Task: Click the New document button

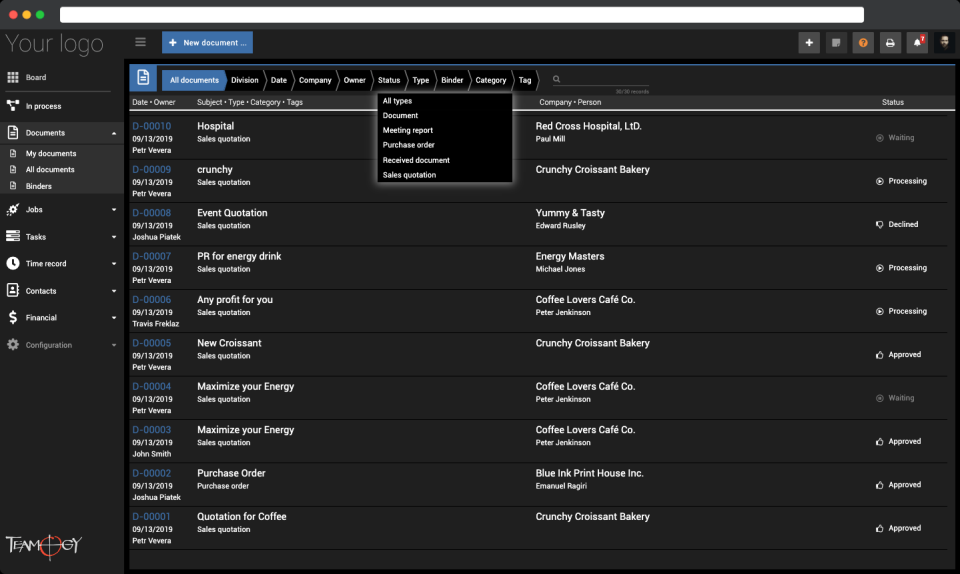Action: pos(208,43)
